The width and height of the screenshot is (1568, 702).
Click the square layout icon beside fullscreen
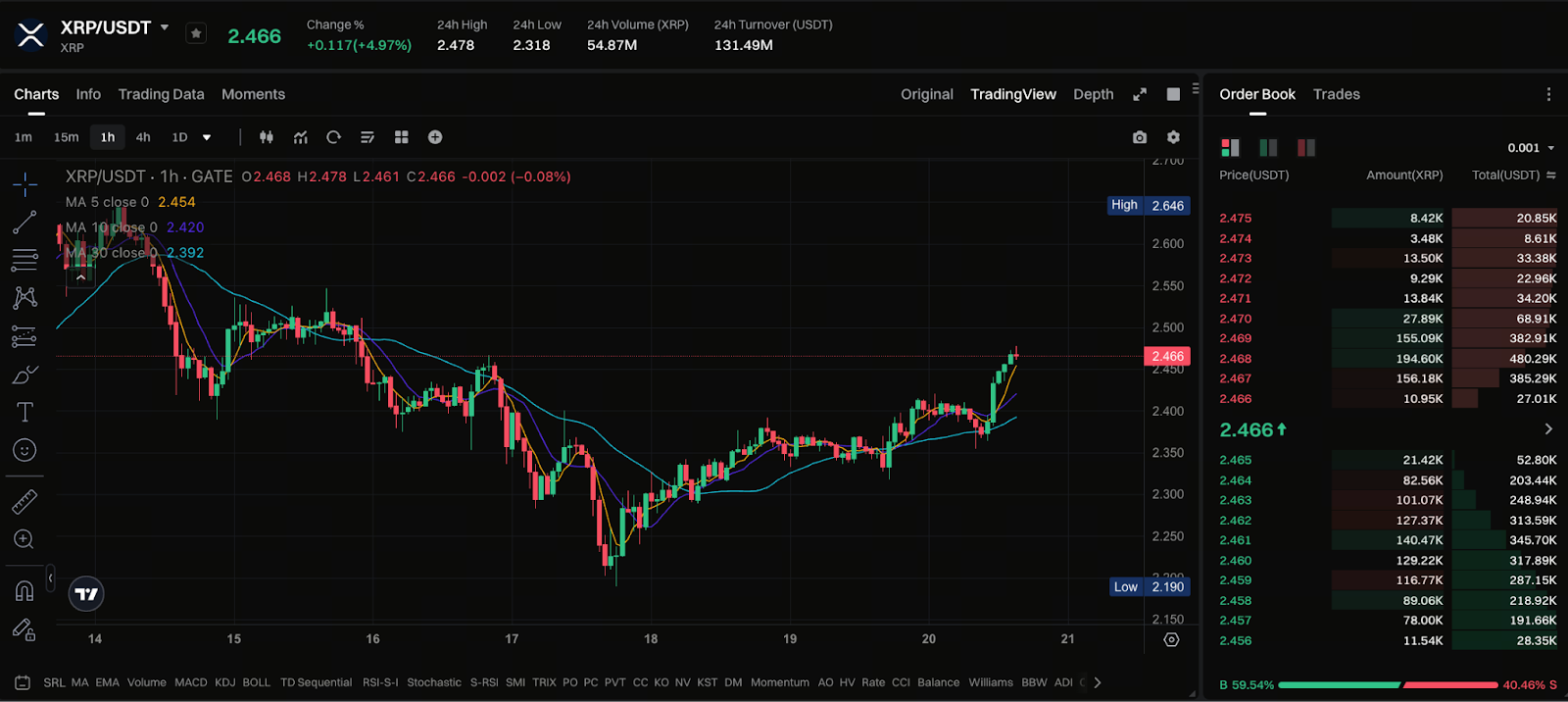click(1173, 94)
